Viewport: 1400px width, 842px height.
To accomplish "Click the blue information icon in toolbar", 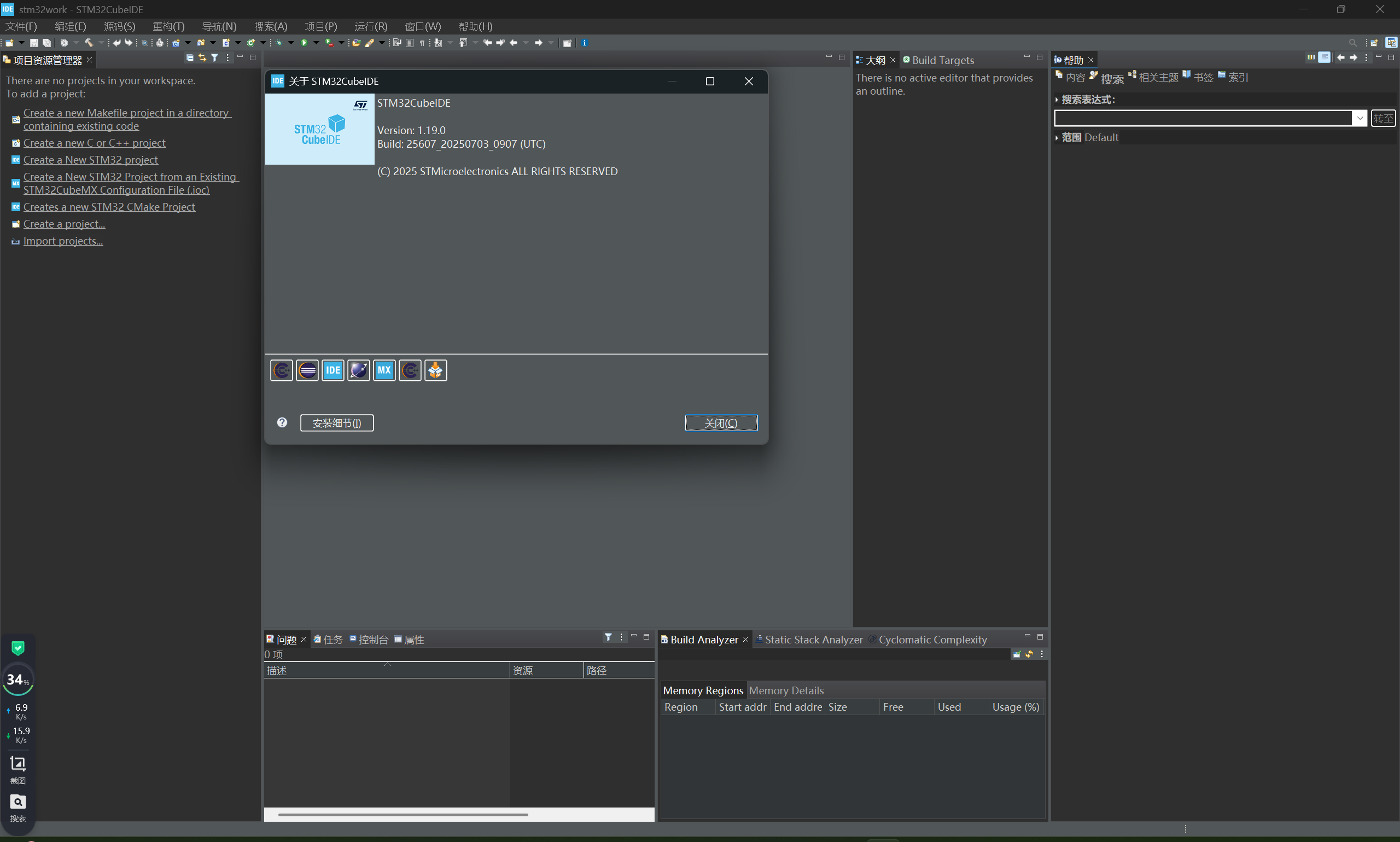I will point(585,43).
